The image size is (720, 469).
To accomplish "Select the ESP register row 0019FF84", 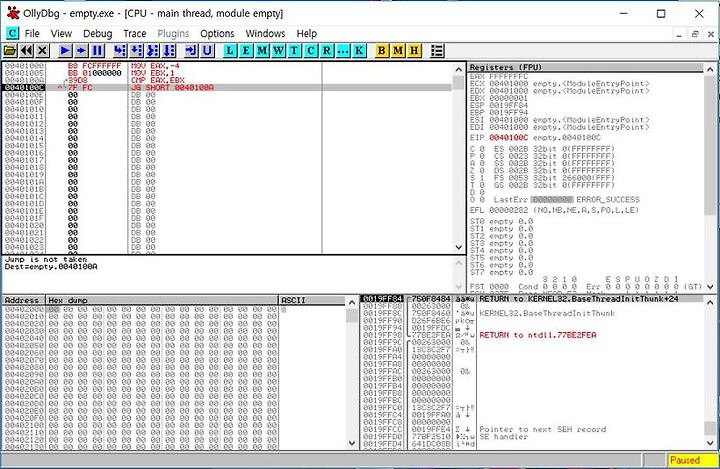I will (499, 105).
